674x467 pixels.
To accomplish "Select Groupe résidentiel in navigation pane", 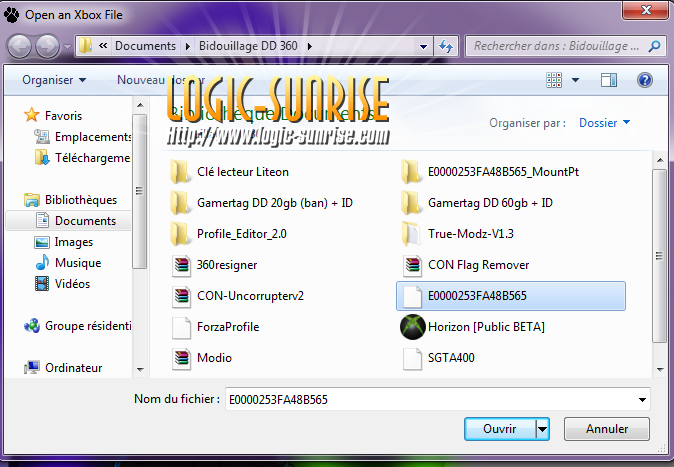I will [x=88, y=326].
